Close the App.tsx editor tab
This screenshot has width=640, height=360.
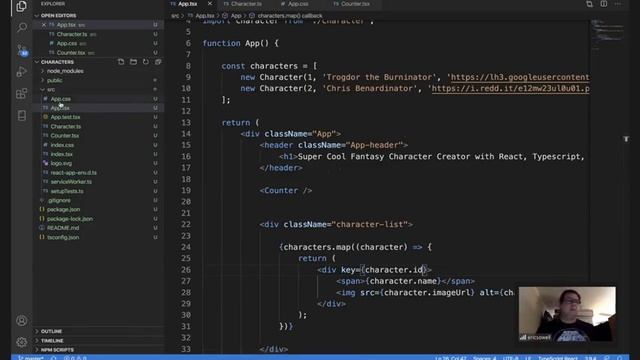point(210,4)
